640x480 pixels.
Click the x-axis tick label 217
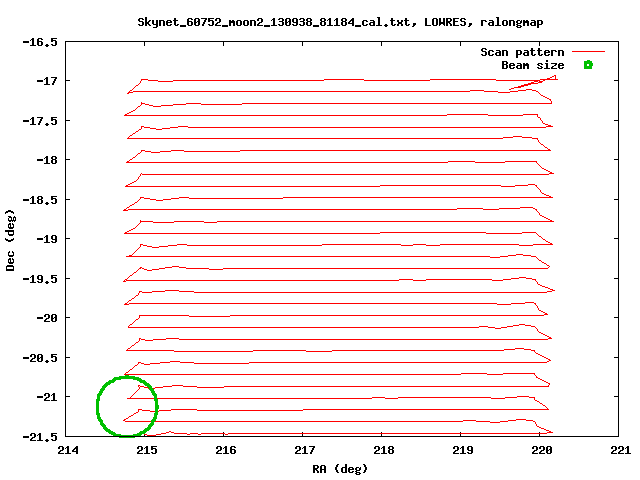coord(304,450)
